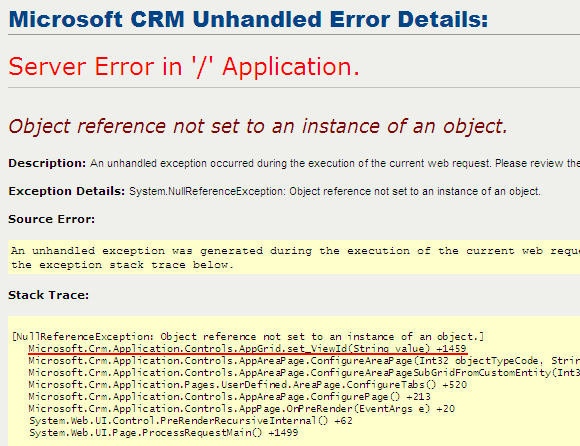Click the description text about current web request

pyautogui.click(x=335, y=163)
